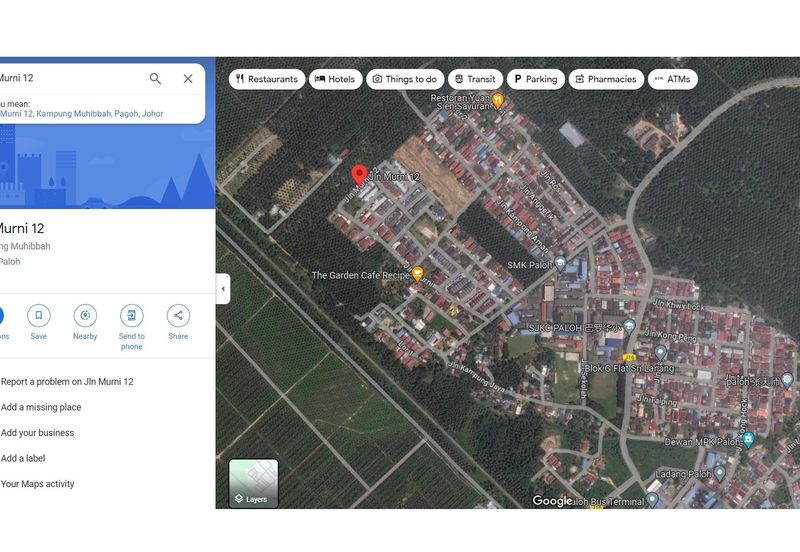Select the Things to do chip
The image size is (800, 552).
click(404, 79)
